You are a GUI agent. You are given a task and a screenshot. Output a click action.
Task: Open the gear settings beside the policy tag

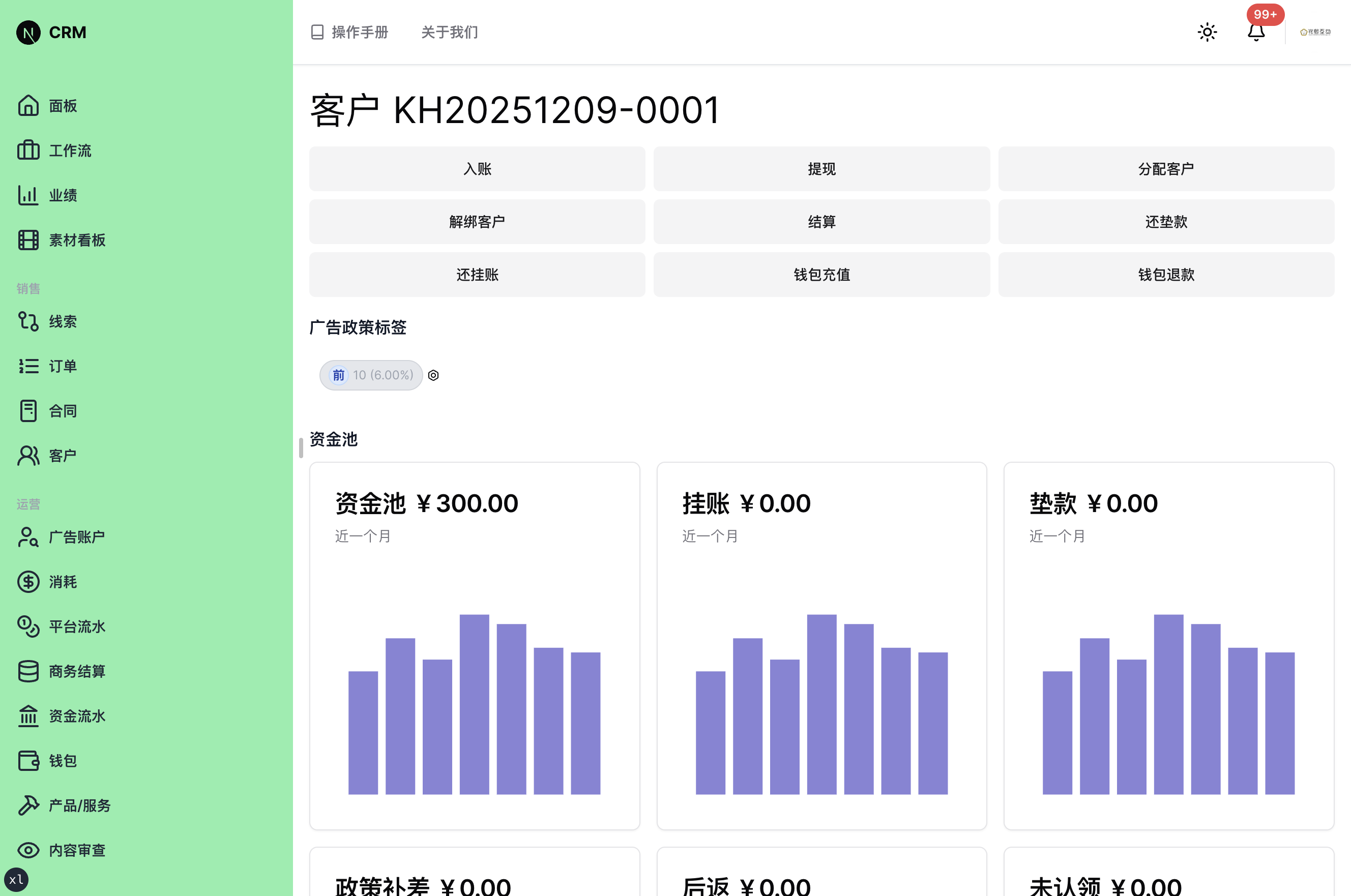coord(433,375)
